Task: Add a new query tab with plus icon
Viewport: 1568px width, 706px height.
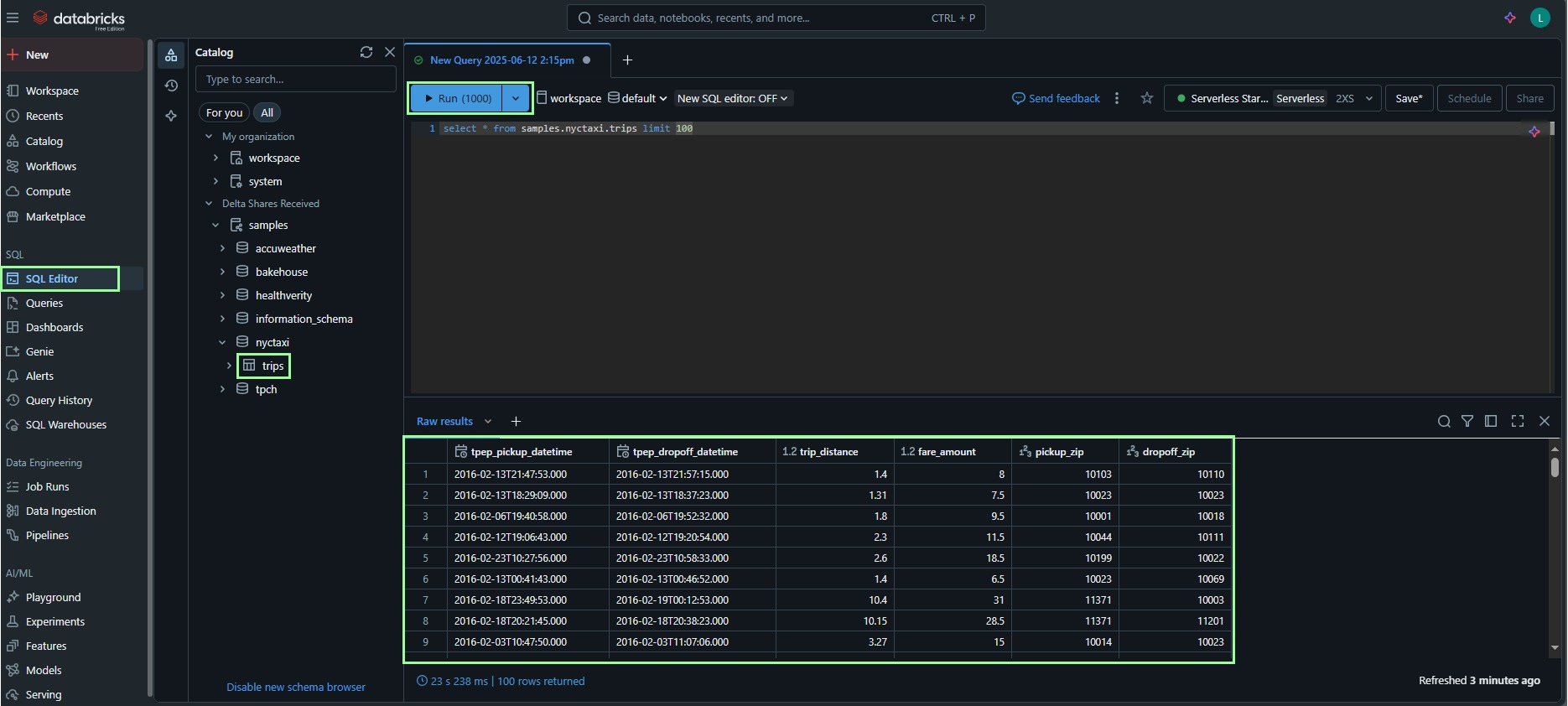Action: click(x=627, y=60)
